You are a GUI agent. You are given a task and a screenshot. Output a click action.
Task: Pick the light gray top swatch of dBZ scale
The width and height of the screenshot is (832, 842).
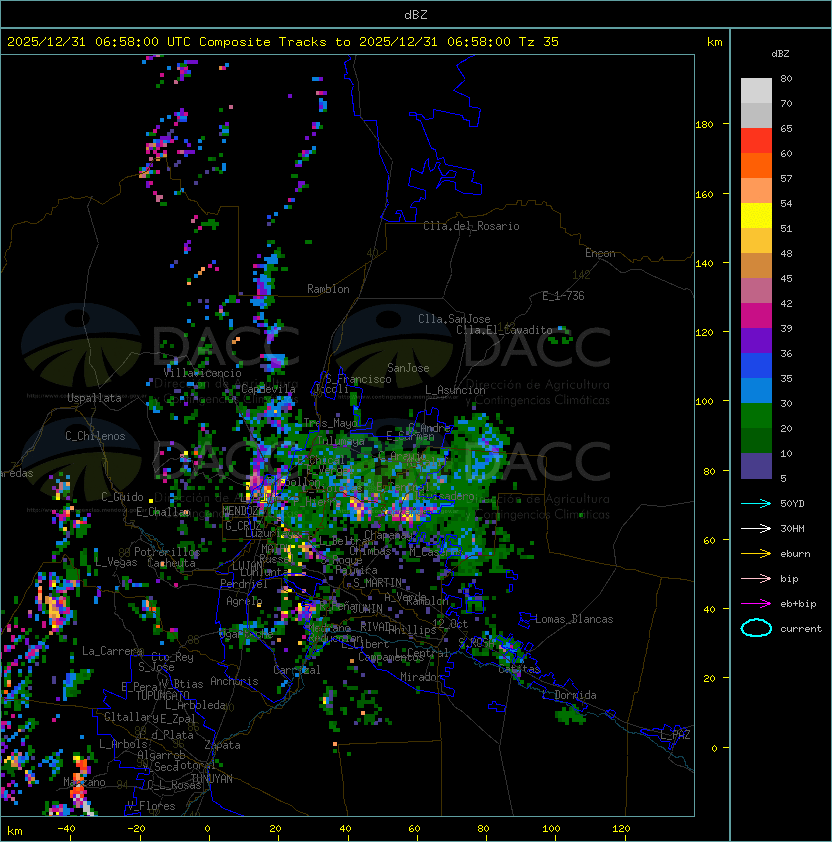coord(756,90)
